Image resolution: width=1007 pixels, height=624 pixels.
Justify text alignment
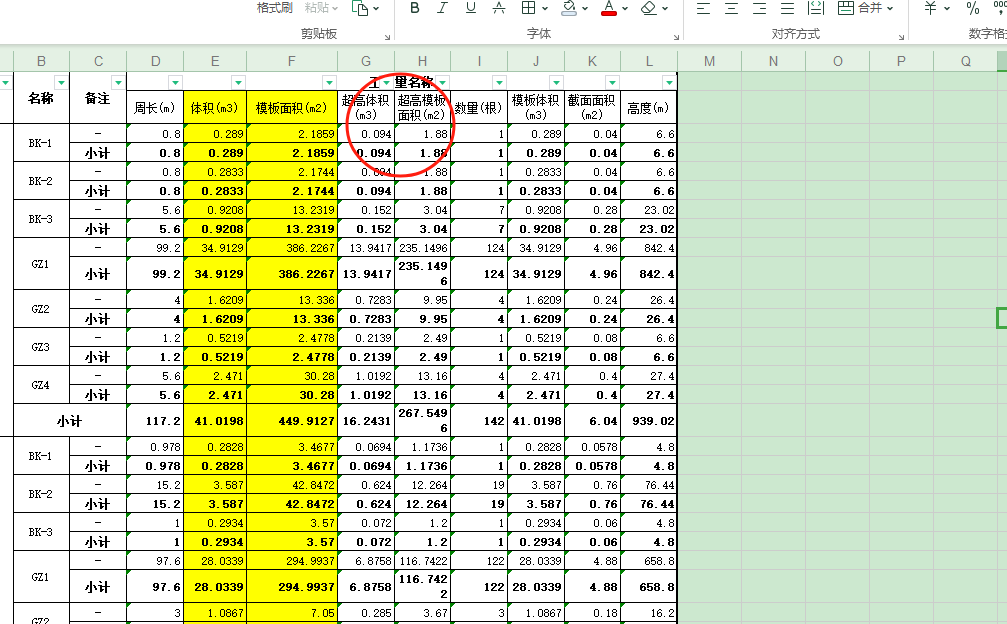(x=787, y=8)
